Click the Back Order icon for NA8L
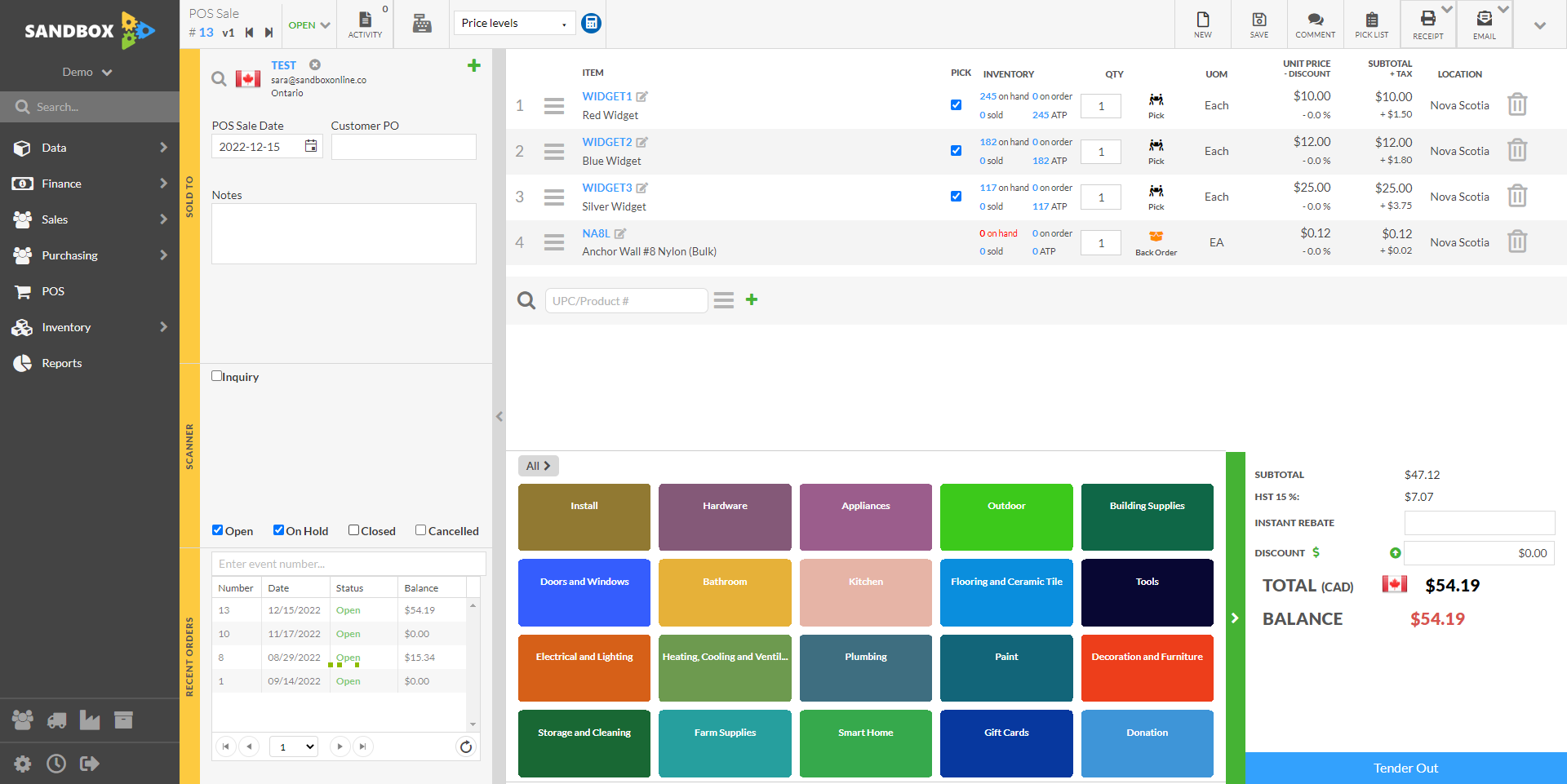The width and height of the screenshot is (1567, 784). [1156, 241]
